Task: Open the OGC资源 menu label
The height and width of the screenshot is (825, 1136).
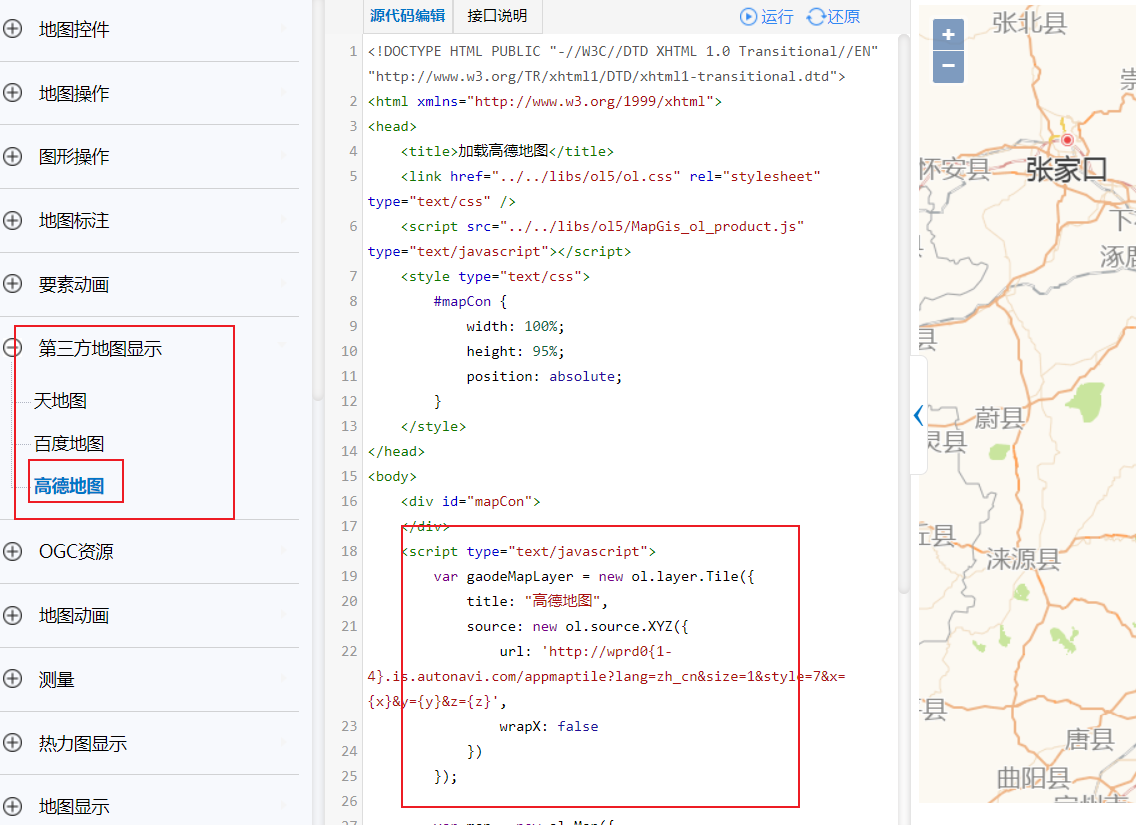Action: (x=76, y=552)
